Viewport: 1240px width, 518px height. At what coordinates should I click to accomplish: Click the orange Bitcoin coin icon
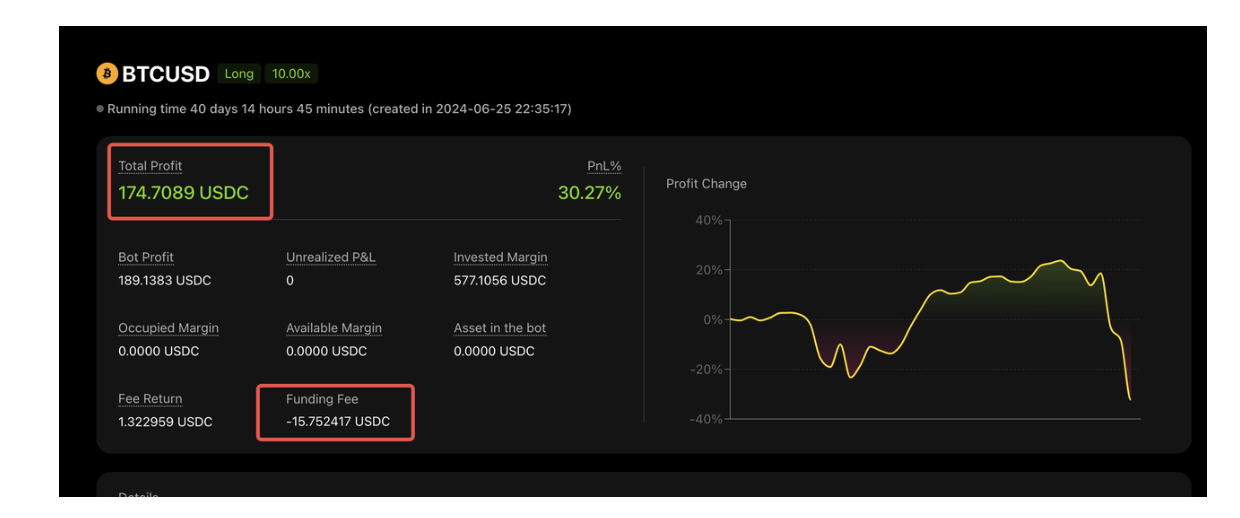click(x=107, y=74)
